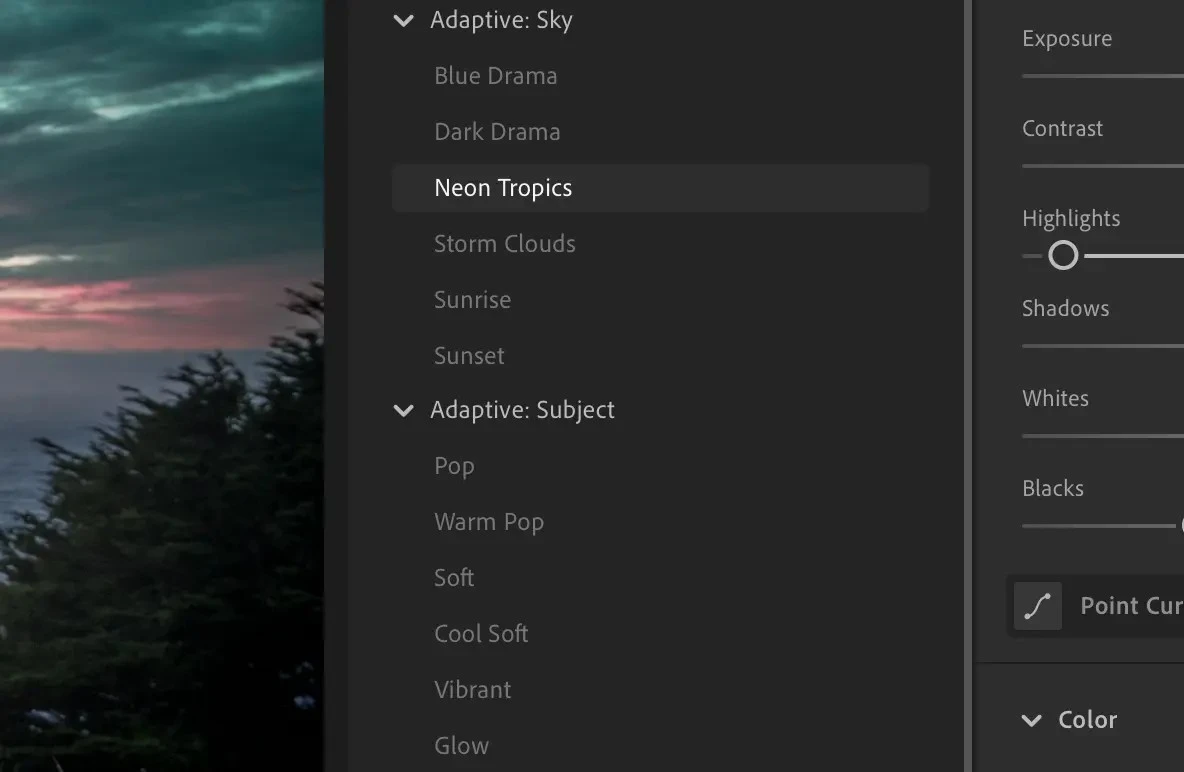Select the Soft preset

[454, 577]
